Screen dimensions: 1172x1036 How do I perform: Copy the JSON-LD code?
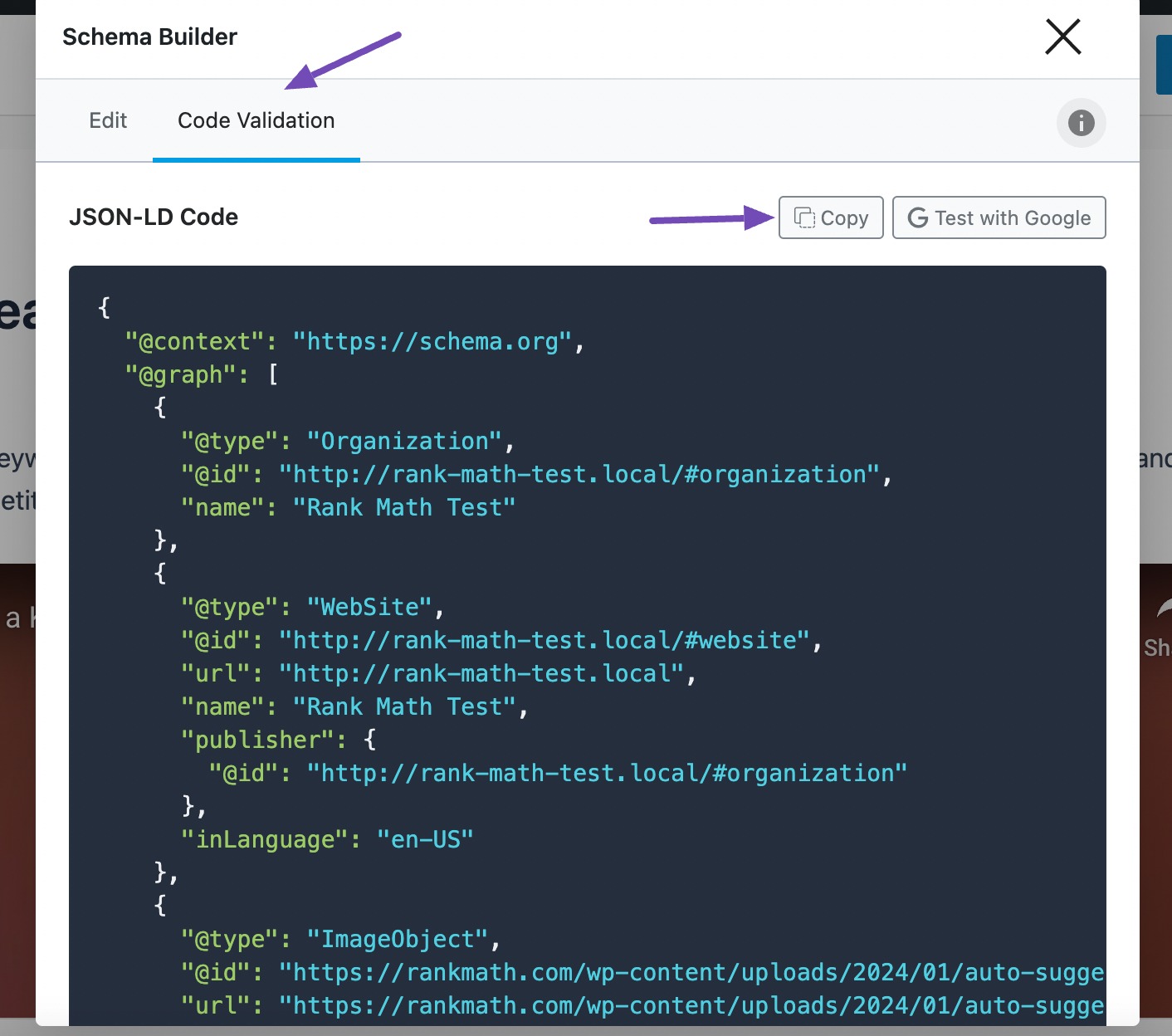coord(831,217)
